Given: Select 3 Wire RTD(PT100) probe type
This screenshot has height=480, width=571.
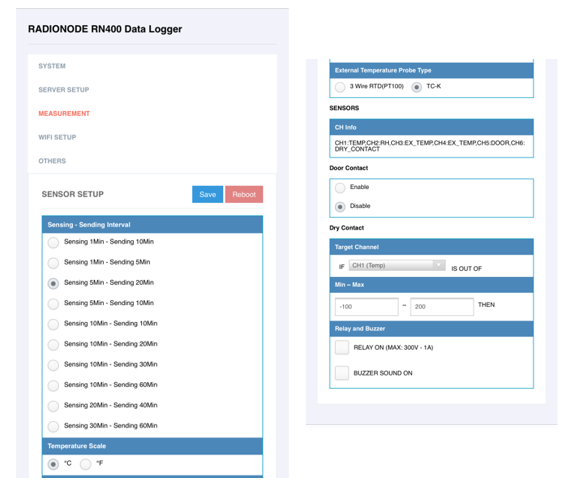Looking at the screenshot, I should point(340,87).
